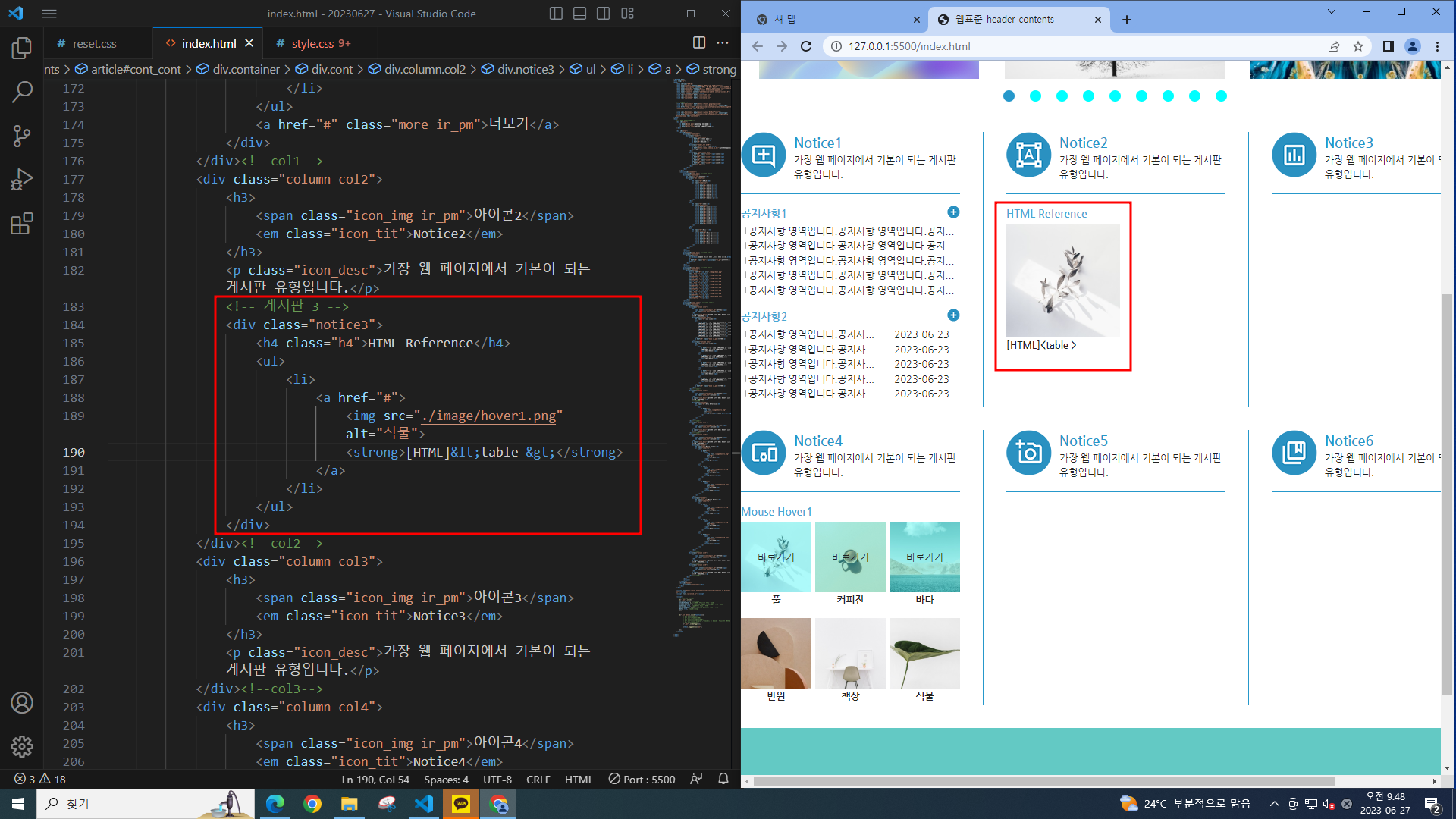Switch to the style.css editor tab
The width and height of the screenshot is (1456, 819).
tap(312, 44)
